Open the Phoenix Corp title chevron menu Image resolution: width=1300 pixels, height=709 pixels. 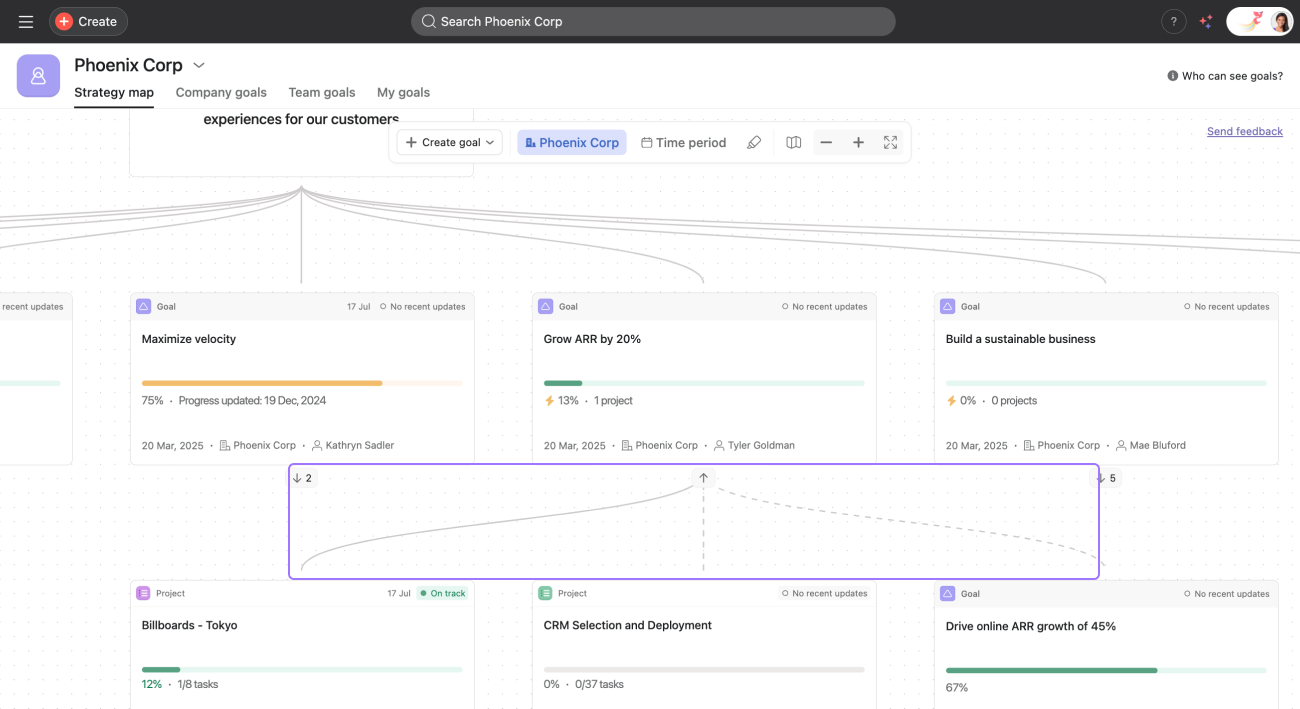[x=199, y=65]
